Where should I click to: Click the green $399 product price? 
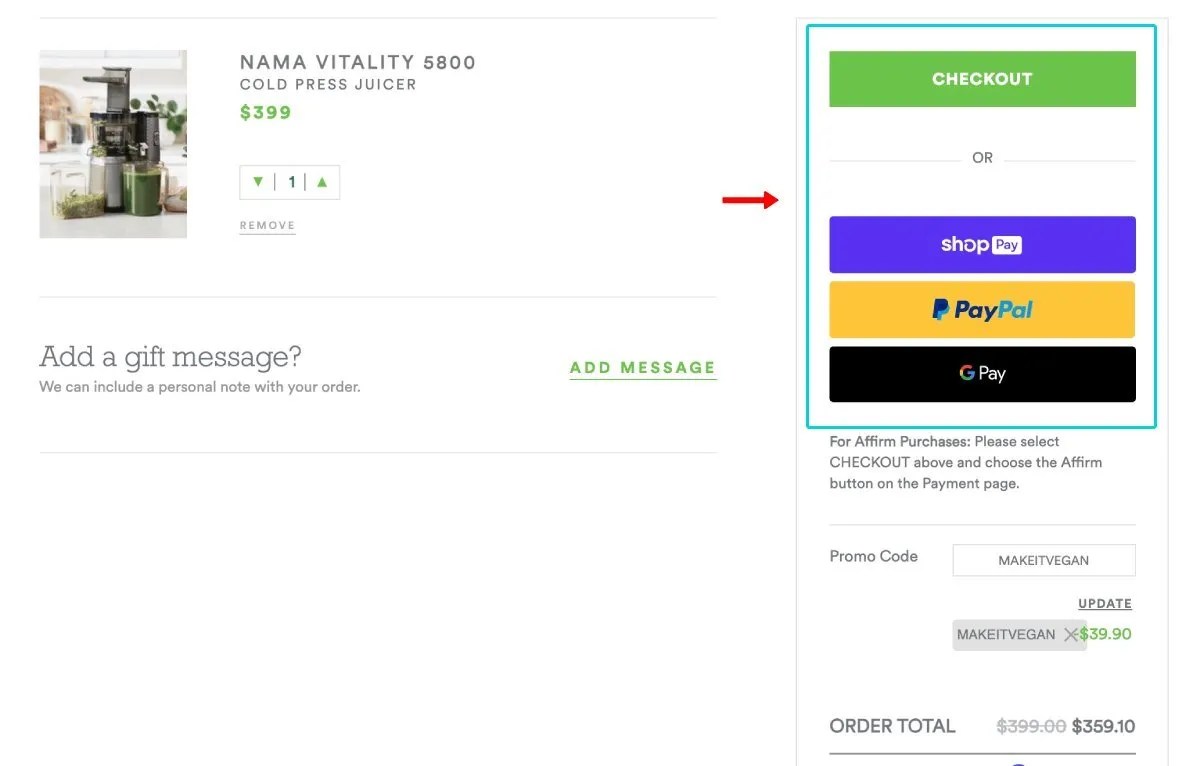(265, 112)
